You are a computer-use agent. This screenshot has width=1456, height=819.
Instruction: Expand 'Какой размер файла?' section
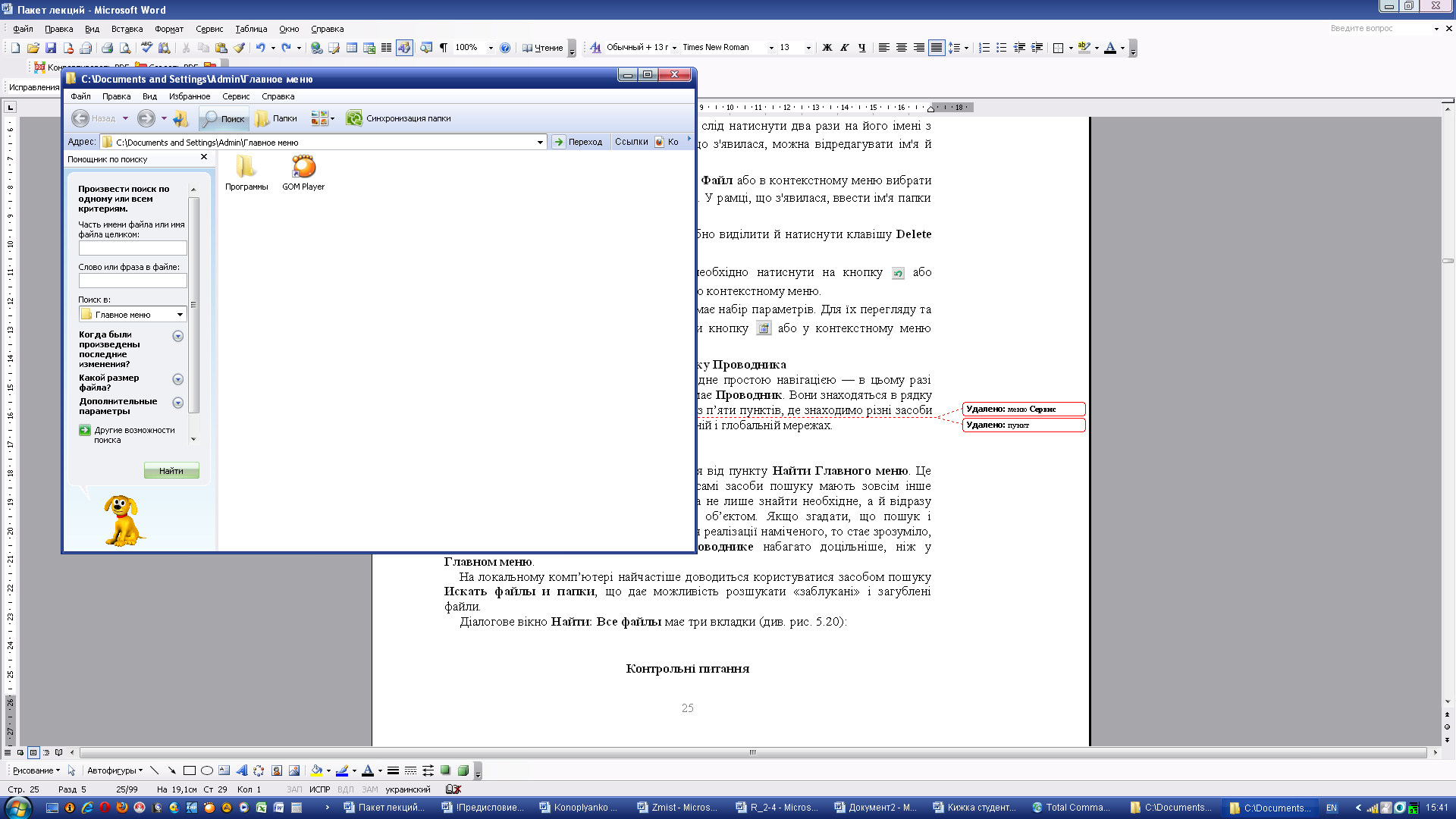[177, 379]
